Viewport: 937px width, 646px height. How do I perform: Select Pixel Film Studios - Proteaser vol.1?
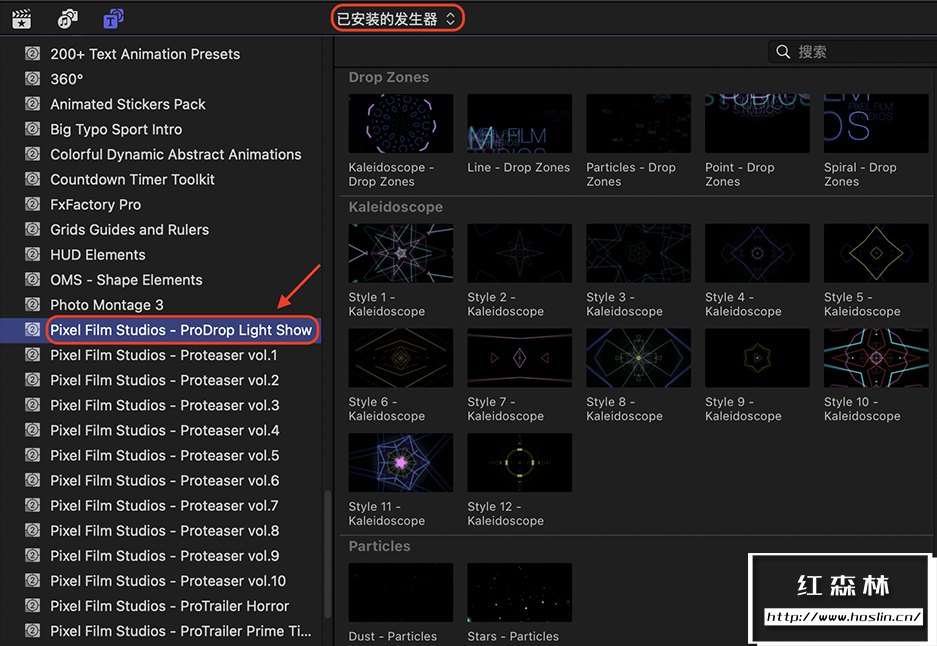click(x=164, y=355)
